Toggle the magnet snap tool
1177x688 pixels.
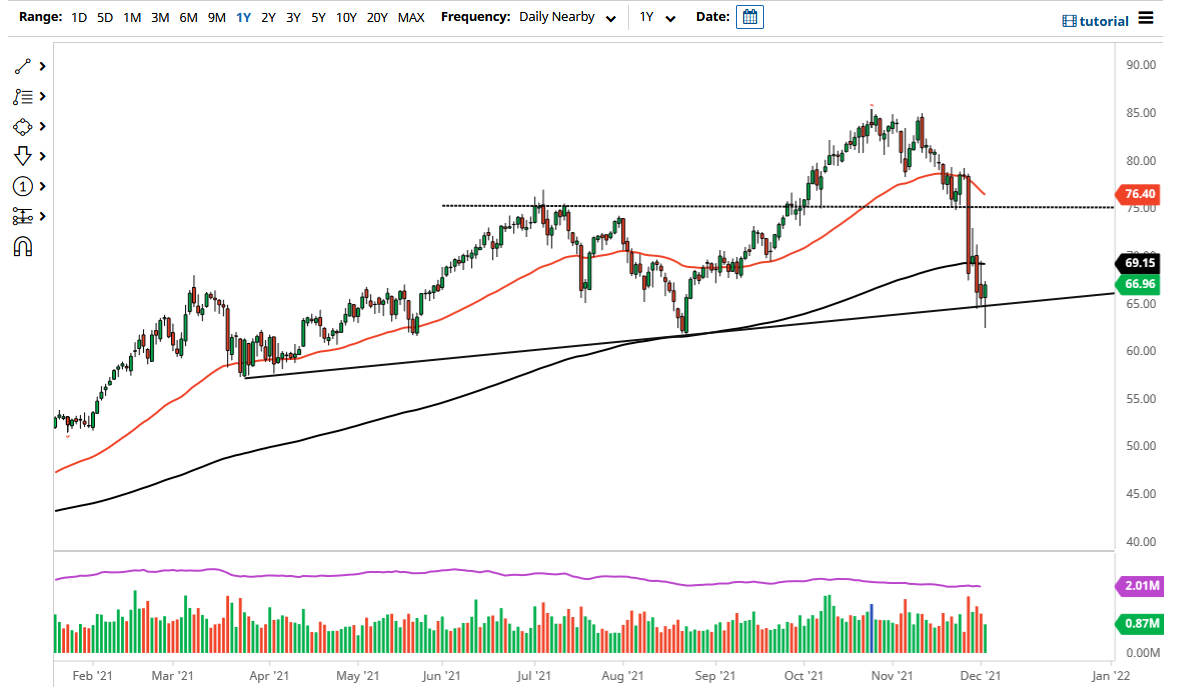[x=22, y=246]
